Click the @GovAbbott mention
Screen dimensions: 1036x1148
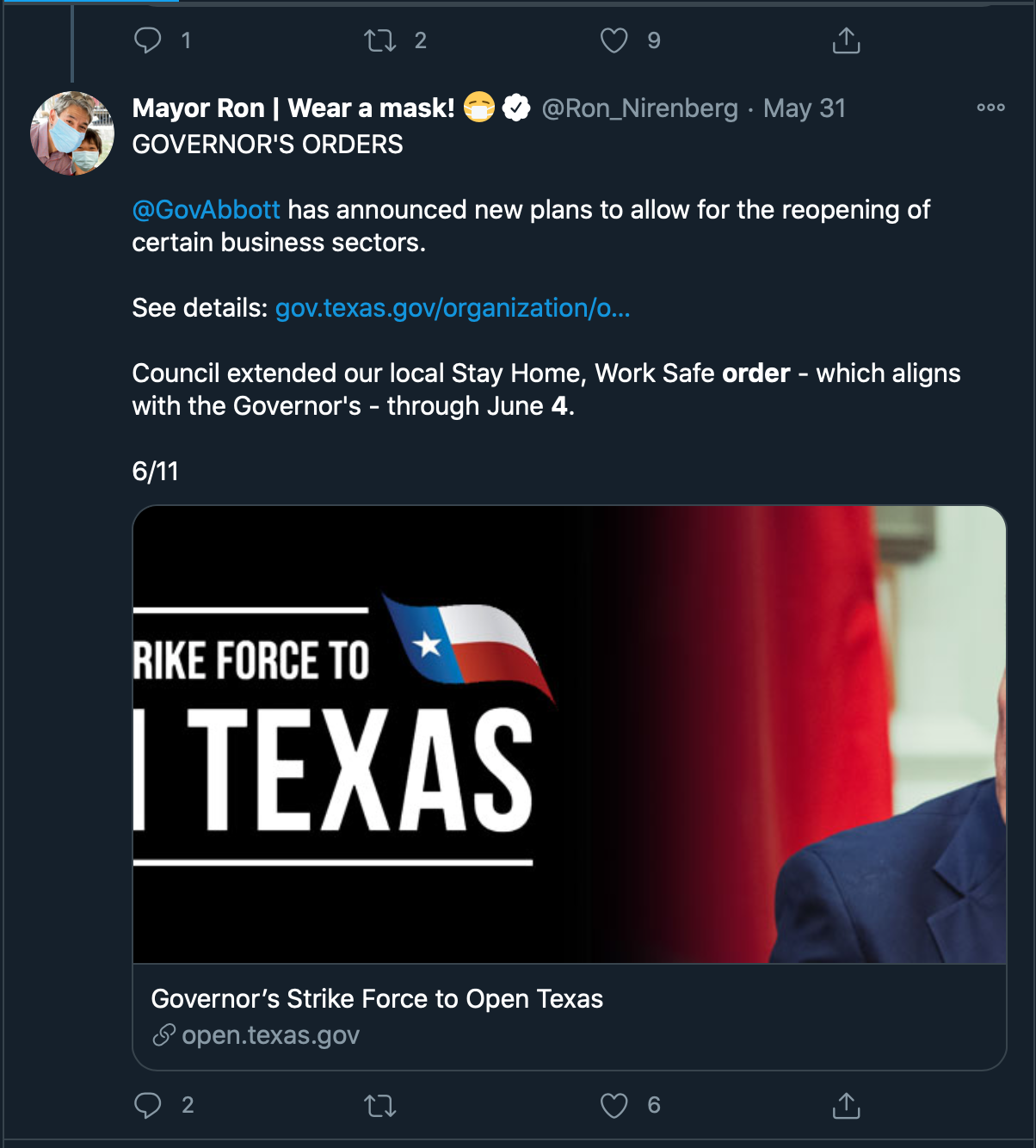[206, 210]
